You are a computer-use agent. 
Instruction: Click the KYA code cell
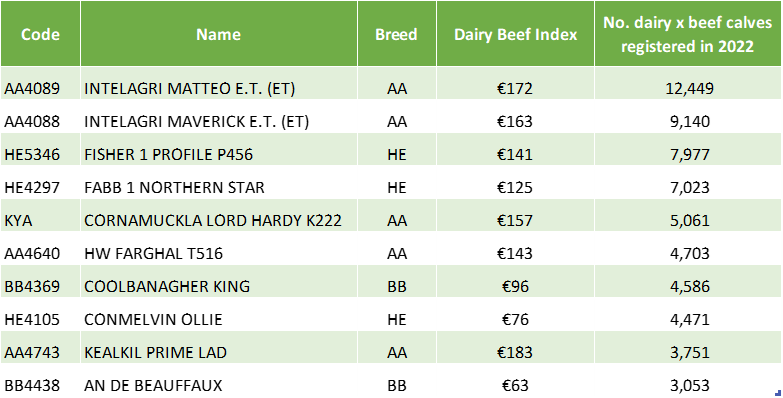click(40, 220)
